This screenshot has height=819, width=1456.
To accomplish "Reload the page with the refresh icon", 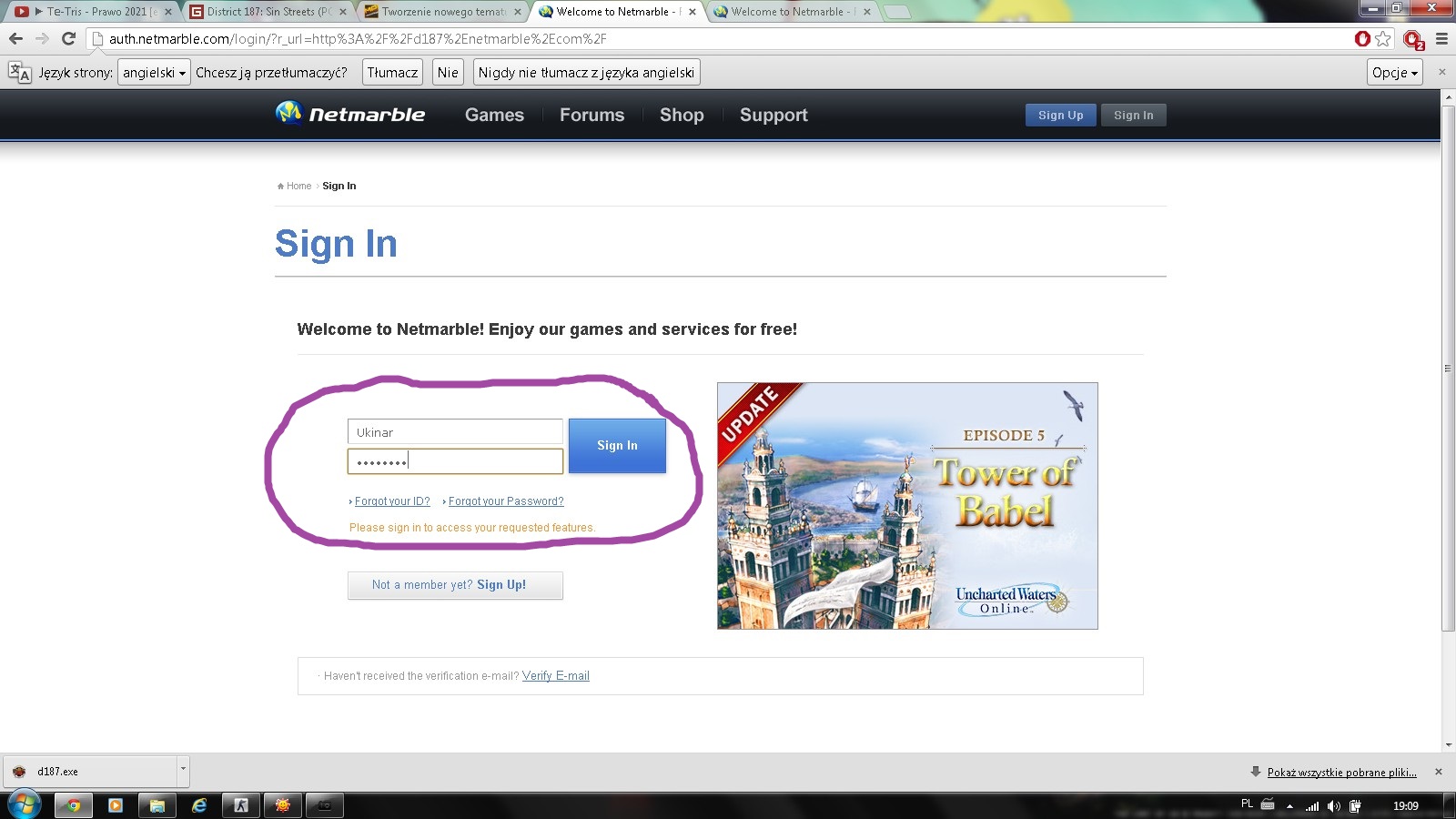I will click(x=68, y=39).
